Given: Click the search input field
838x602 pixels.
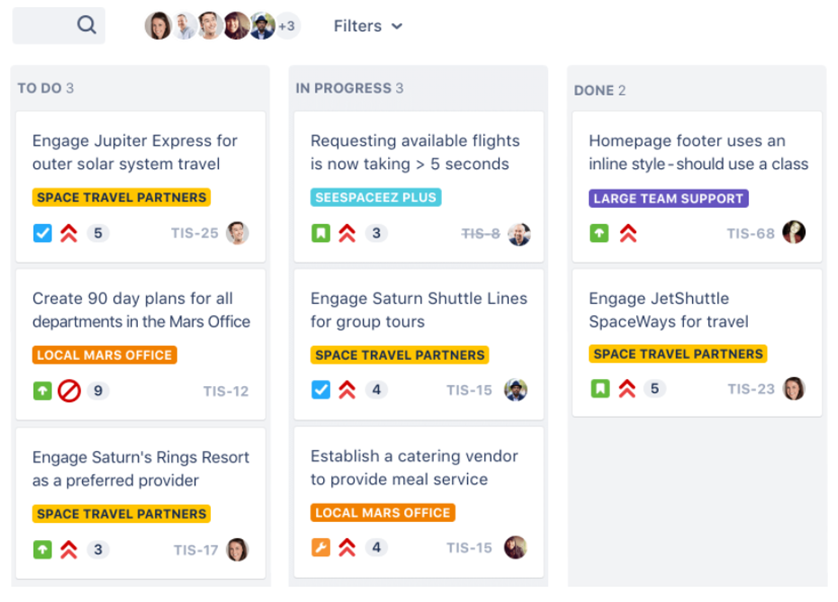Looking at the screenshot, I should (59, 25).
